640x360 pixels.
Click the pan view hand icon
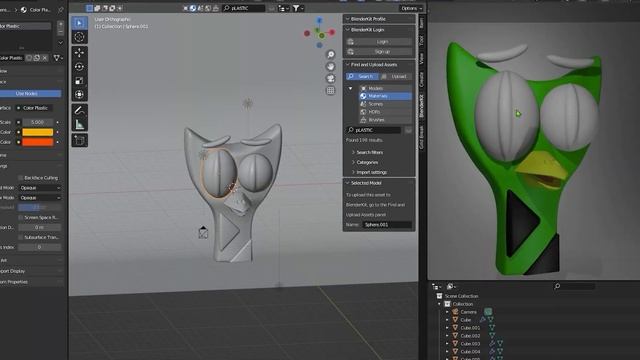click(x=331, y=67)
